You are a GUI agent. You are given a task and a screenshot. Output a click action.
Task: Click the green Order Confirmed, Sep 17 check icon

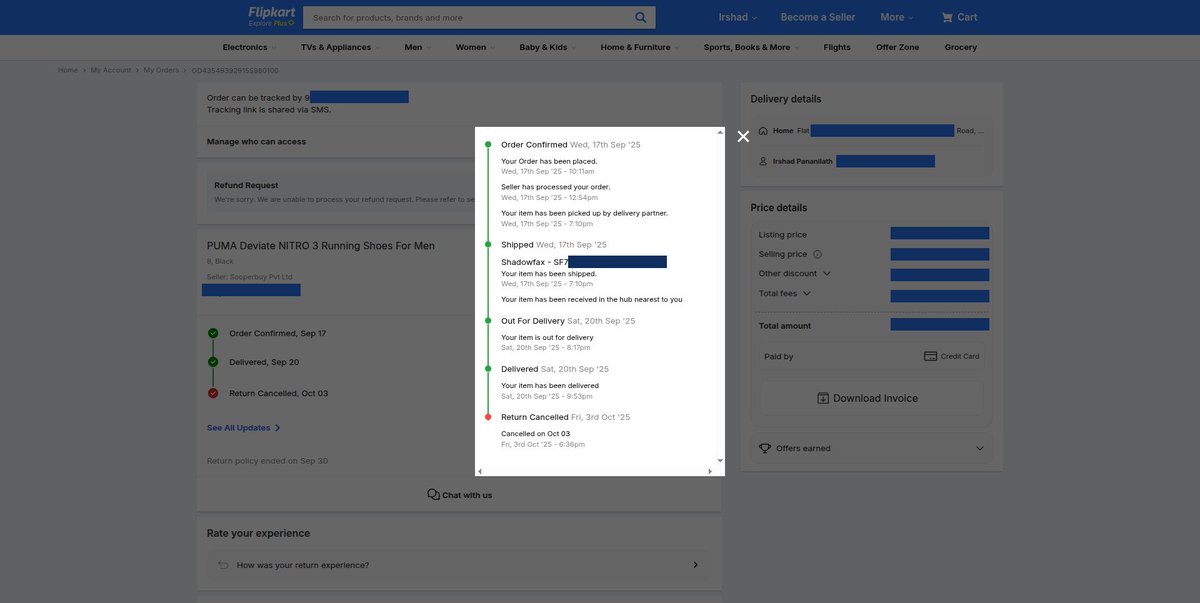213,333
